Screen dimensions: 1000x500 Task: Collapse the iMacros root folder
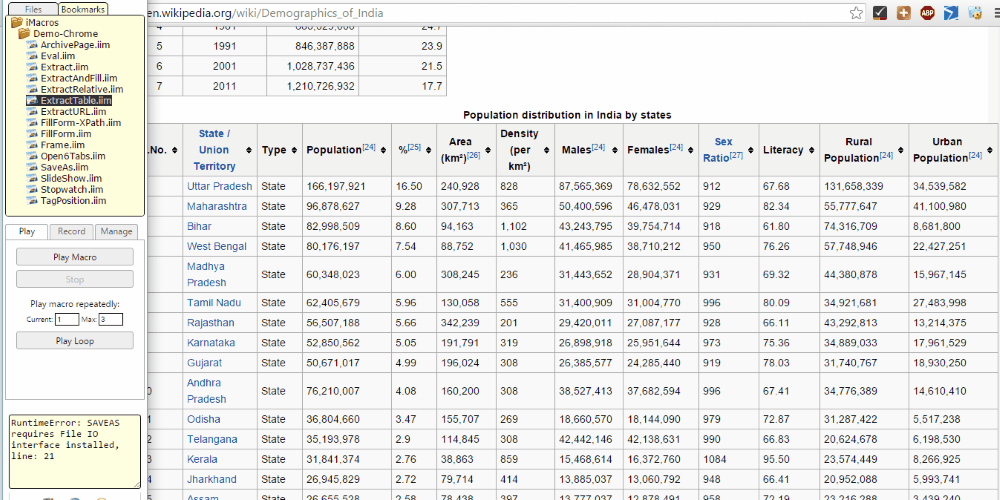pyautogui.click(x=17, y=23)
